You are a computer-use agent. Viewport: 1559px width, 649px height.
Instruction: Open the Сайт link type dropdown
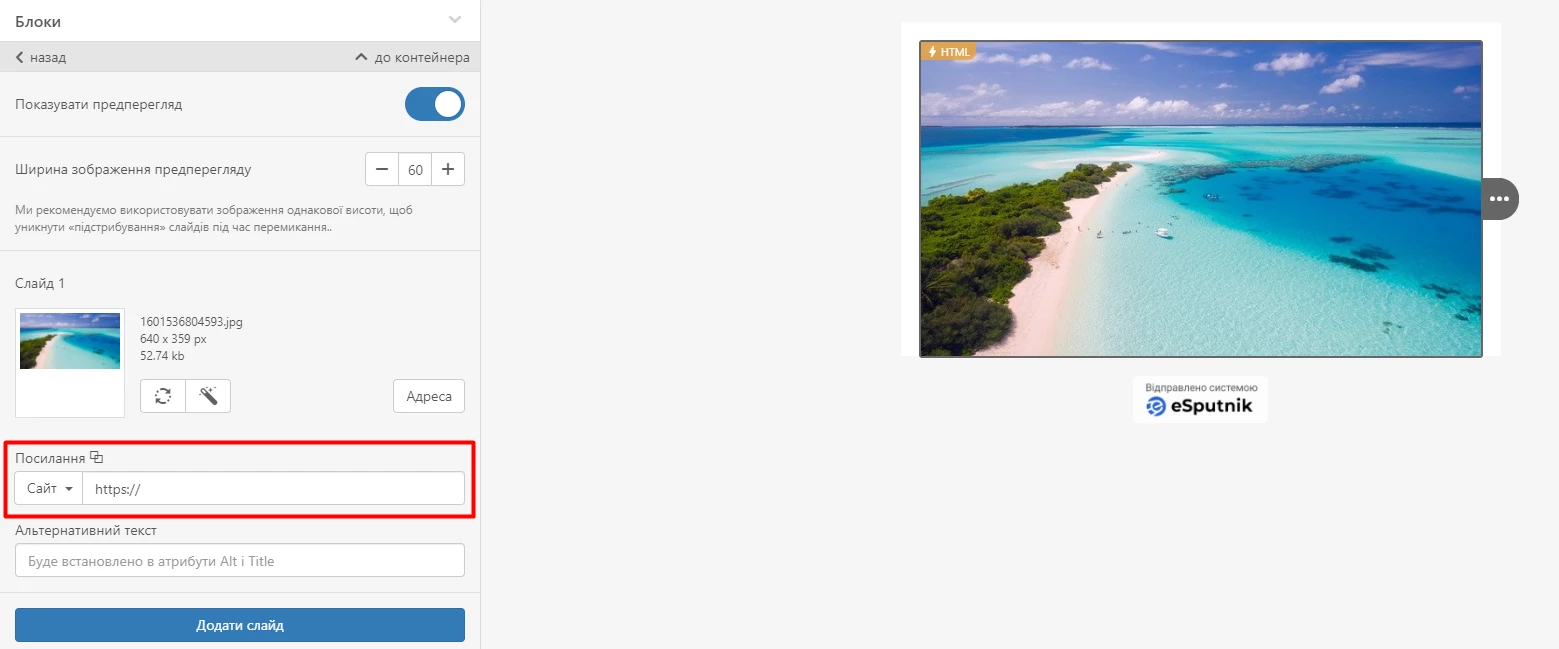point(49,488)
